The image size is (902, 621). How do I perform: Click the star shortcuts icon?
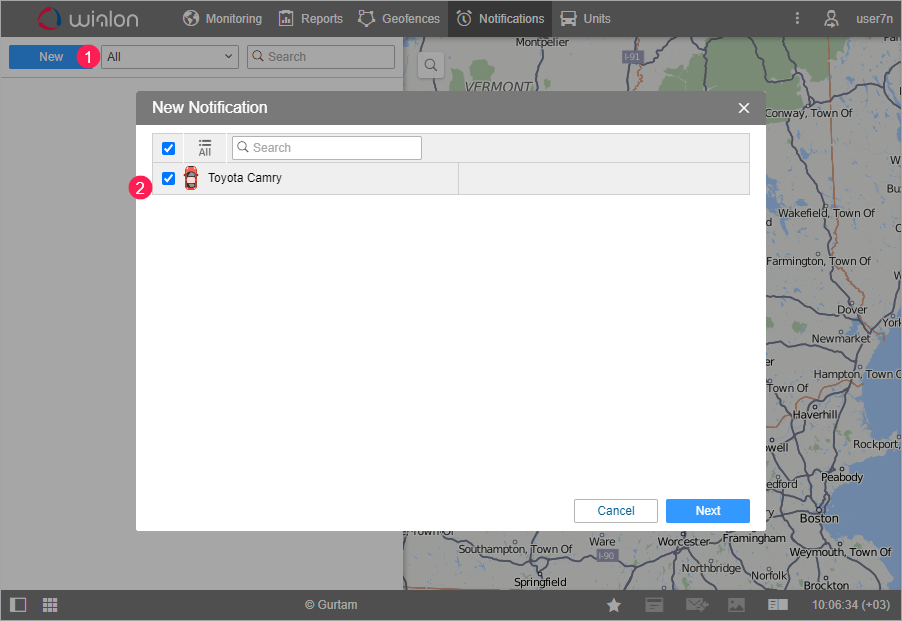pyautogui.click(x=614, y=605)
